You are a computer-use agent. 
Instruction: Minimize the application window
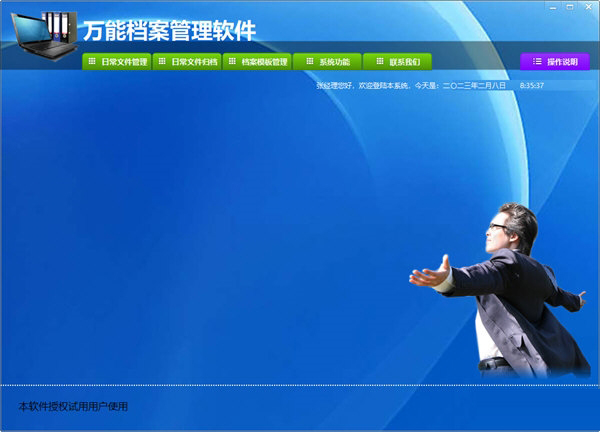553,7
